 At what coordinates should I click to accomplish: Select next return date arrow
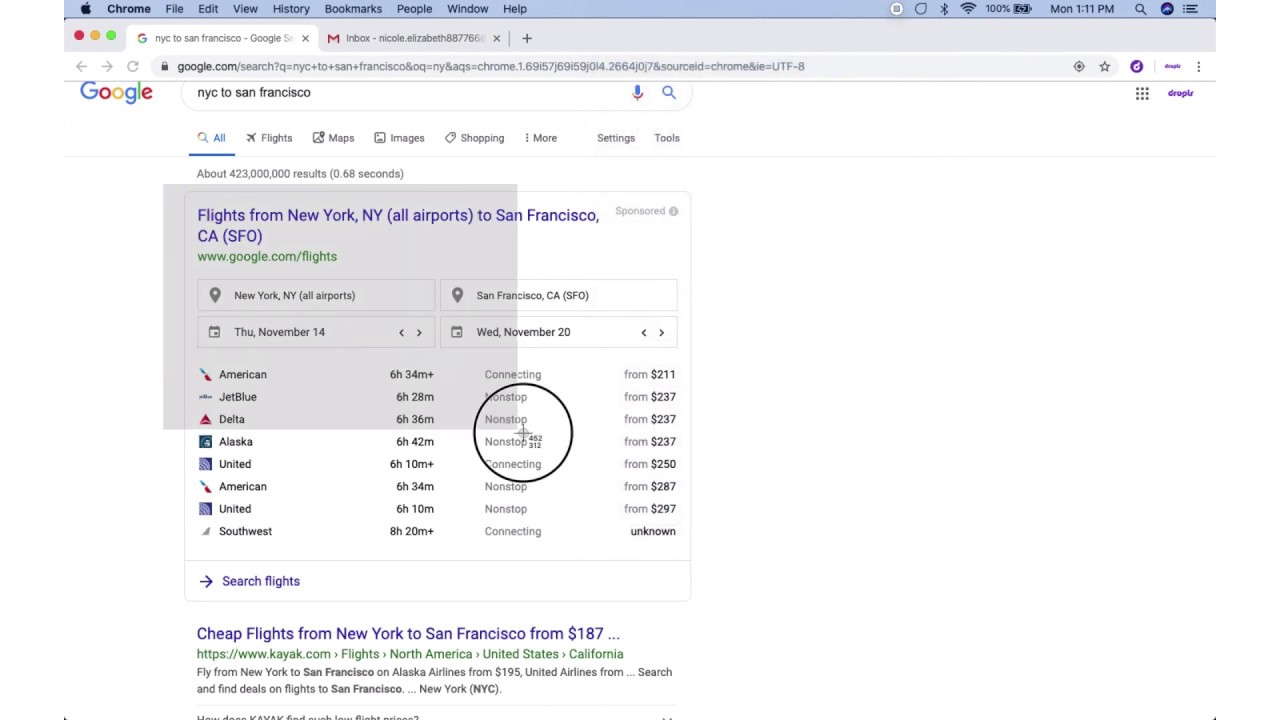661,332
